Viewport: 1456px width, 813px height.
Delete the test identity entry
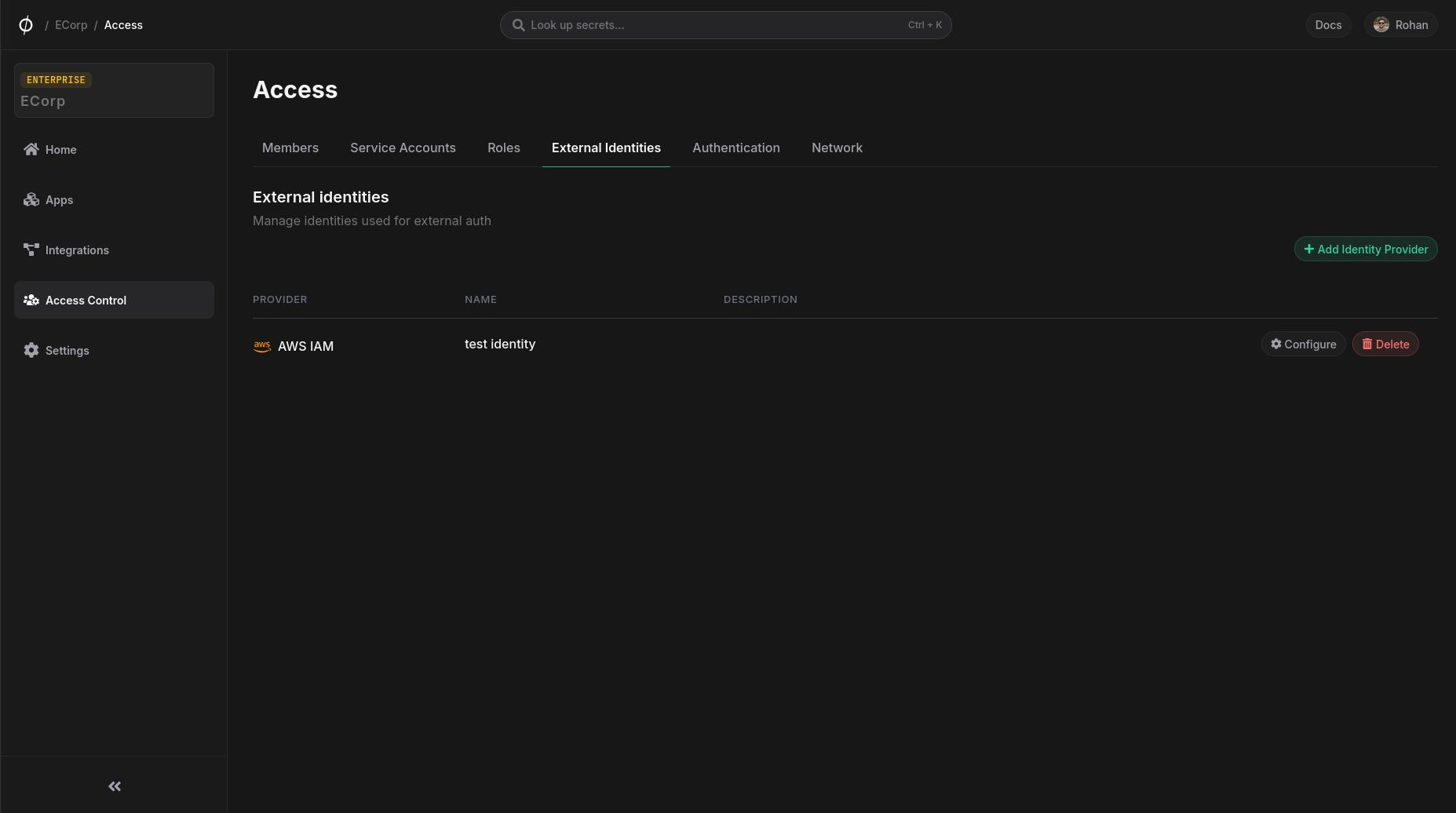pos(1385,345)
